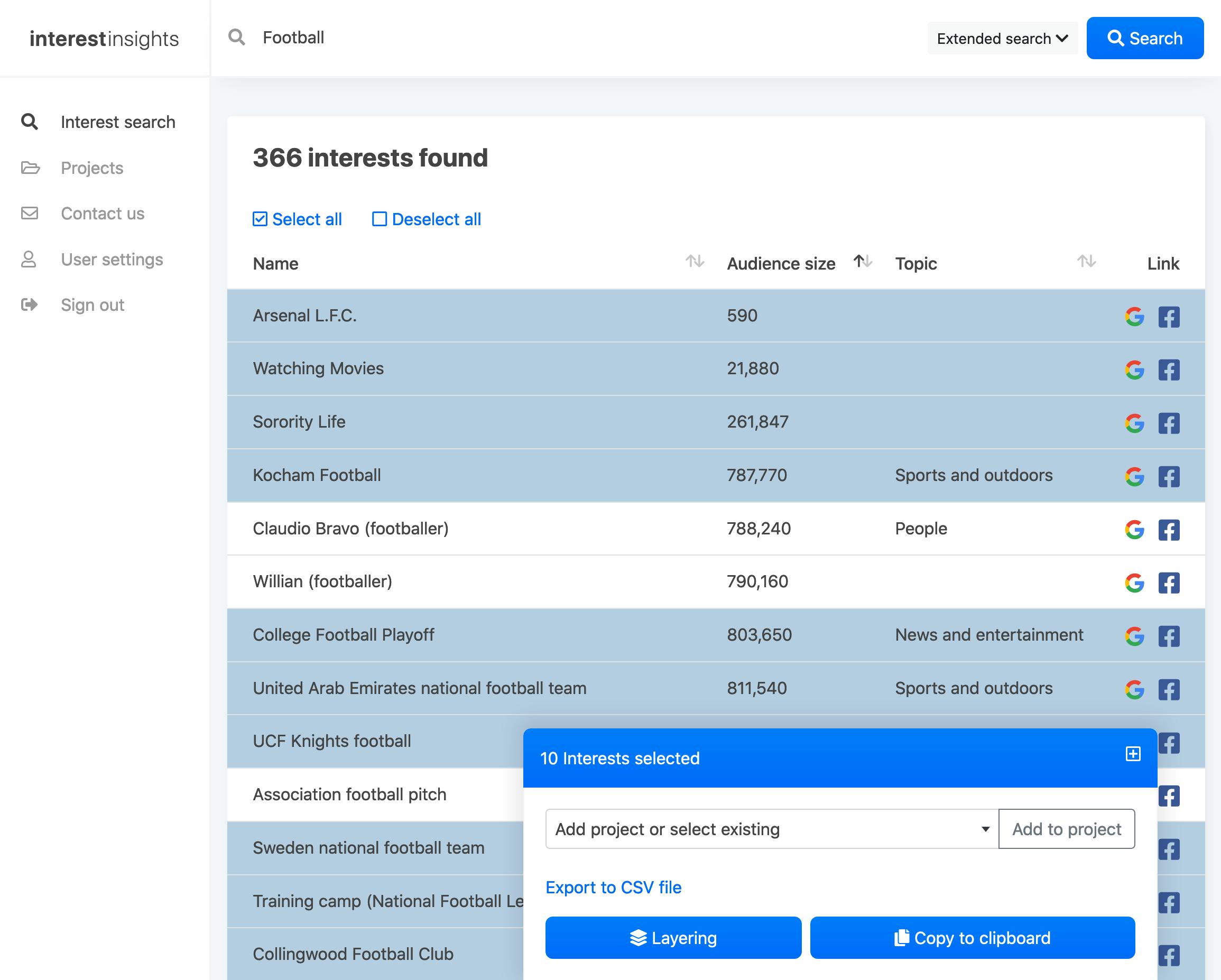
Task: Check Select all interests
Action: (297, 219)
